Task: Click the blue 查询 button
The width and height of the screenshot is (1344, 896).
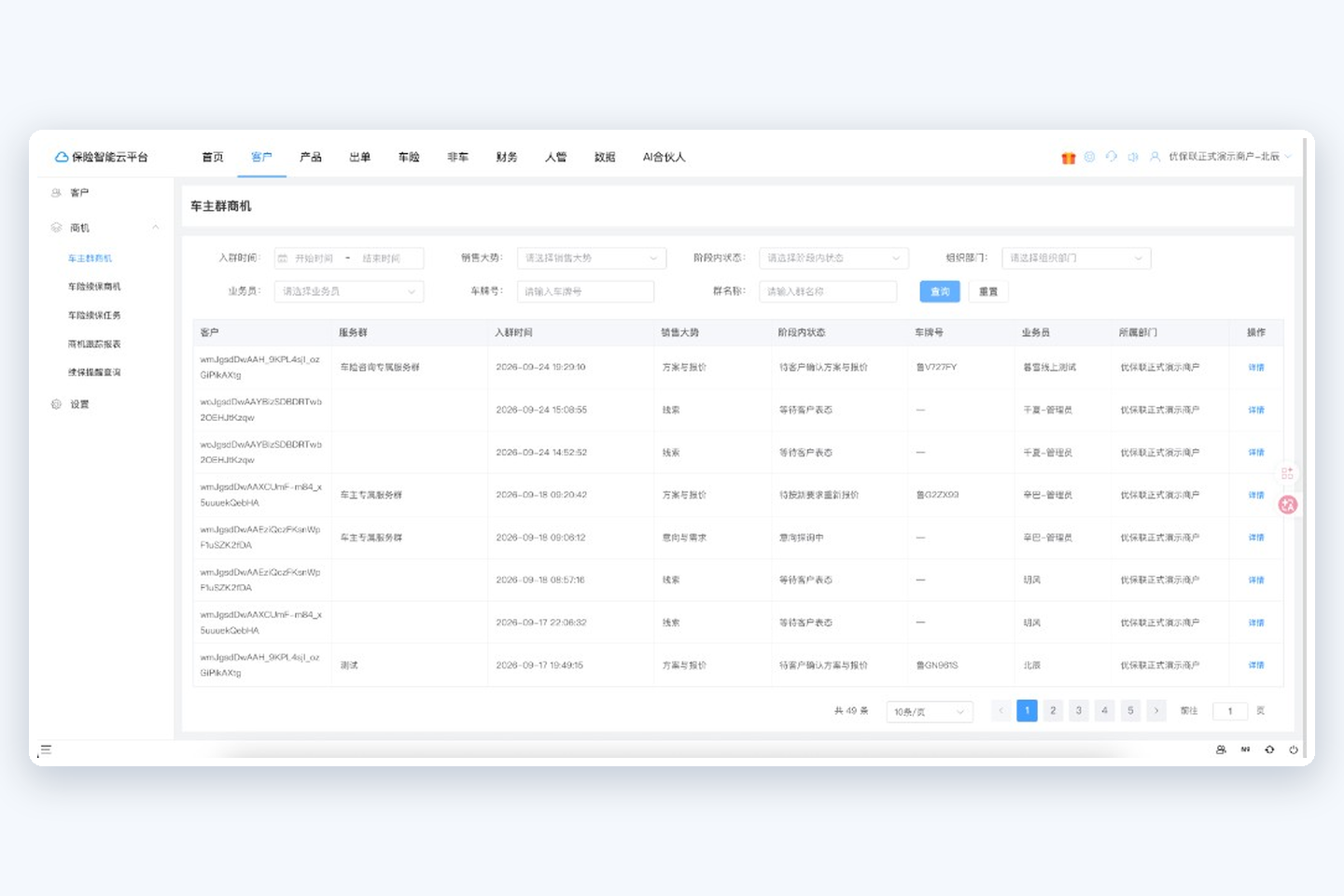Action: [940, 292]
